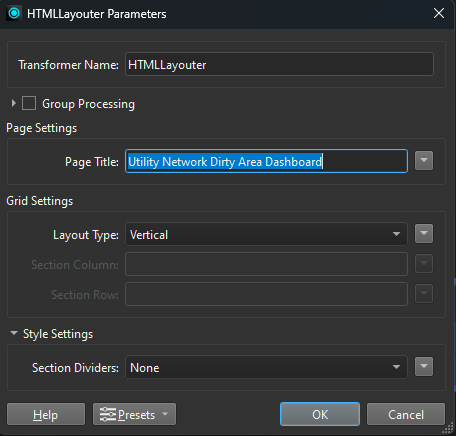The image size is (456, 436).
Task: Enable the Group Processing checkbox
Action: click(x=29, y=103)
